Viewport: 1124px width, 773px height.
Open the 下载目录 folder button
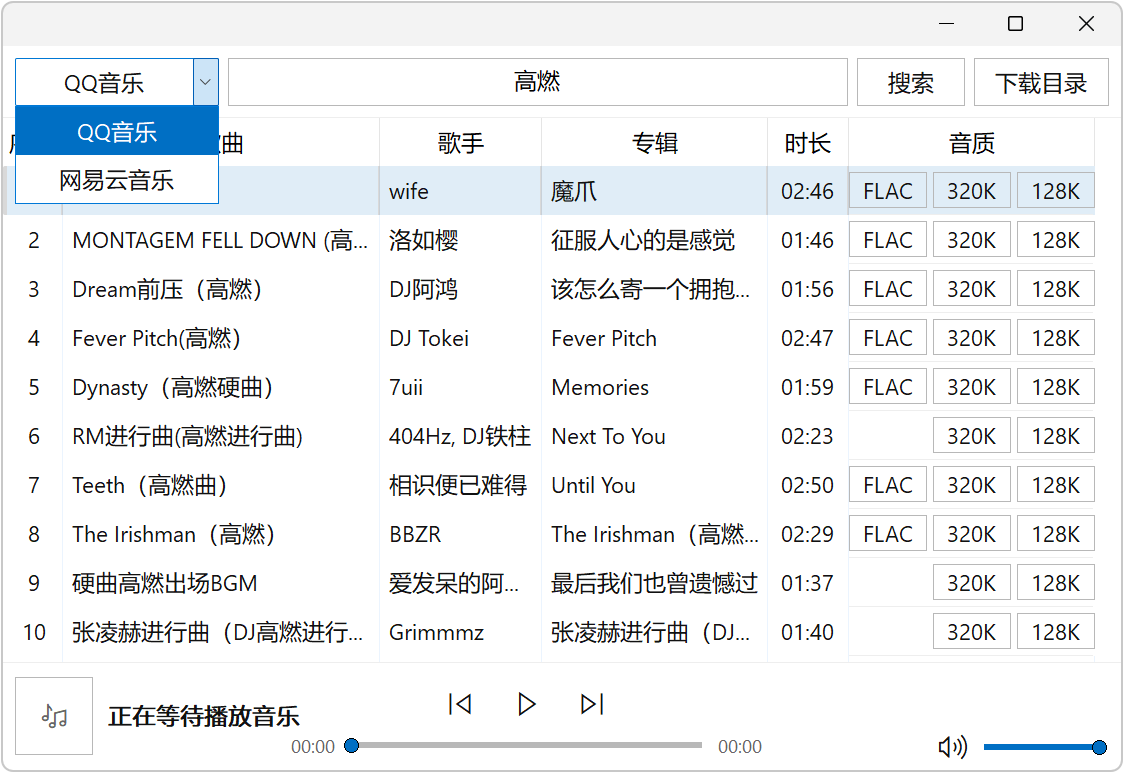[1041, 82]
